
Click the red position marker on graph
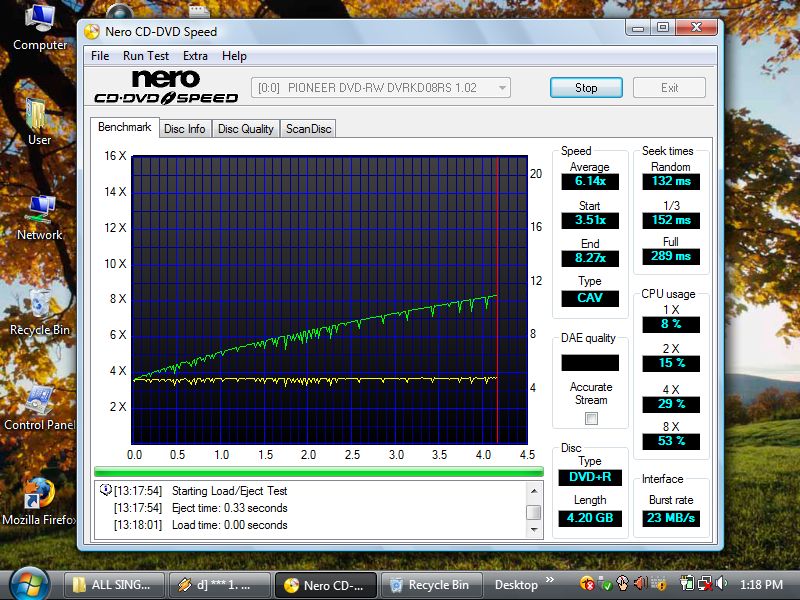497,300
